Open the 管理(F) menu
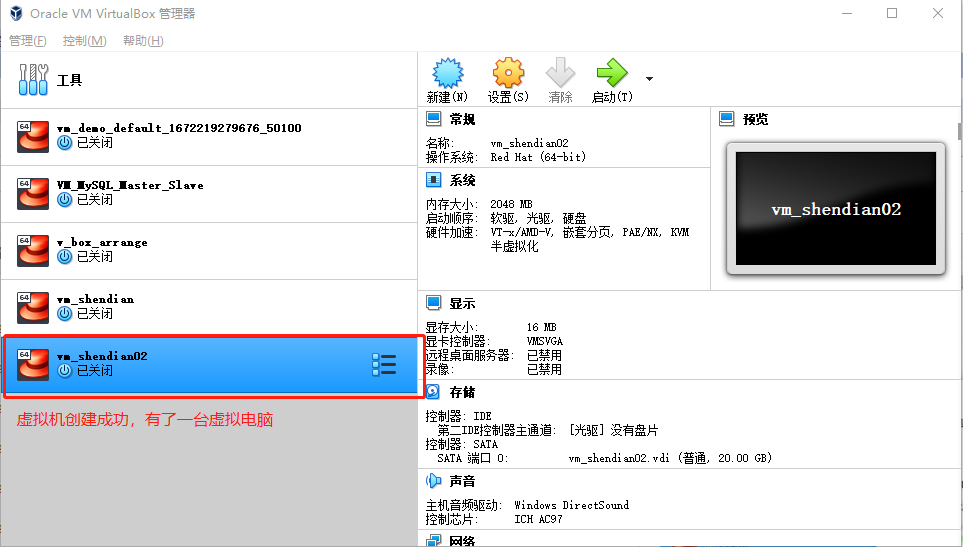The width and height of the screenshot is (963, 547). pyautogui.click(x=28, y=41)
